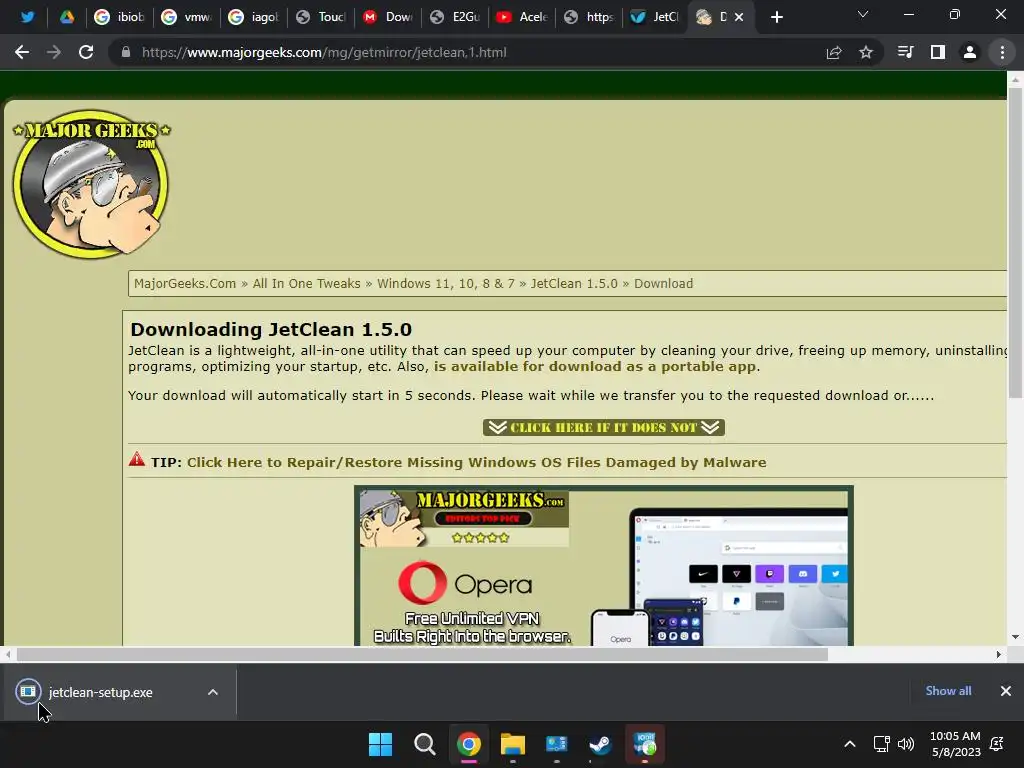The height and width of the screenshot is (768, 1024).
Task: Switch to the Acele YouTube tab
Action: pos(522,17)
